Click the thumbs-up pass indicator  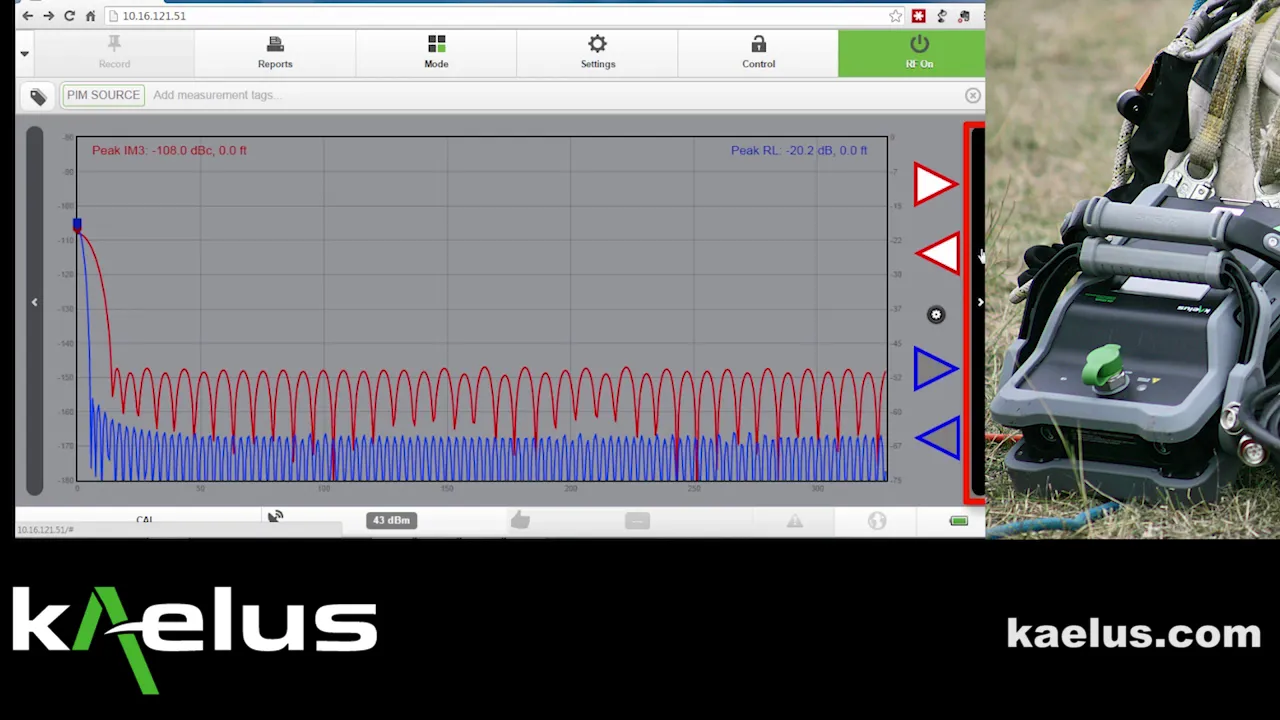[x=520, y=520]
